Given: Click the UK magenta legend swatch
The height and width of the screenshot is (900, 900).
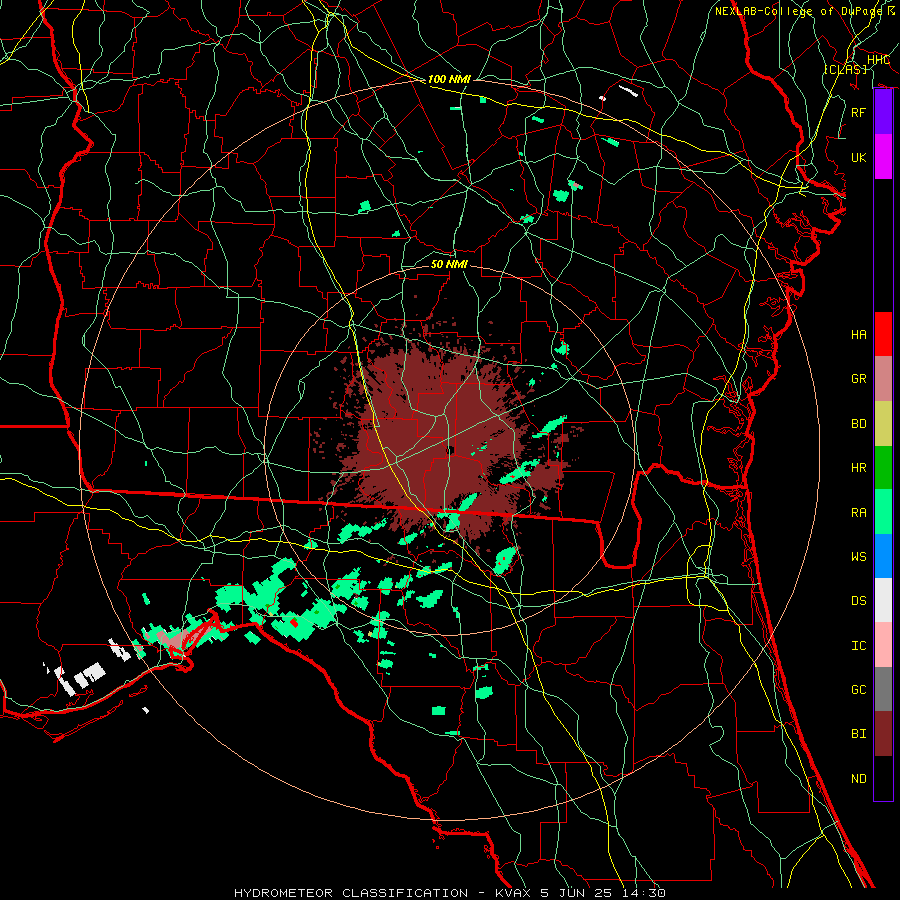Looking at the screenshot, I should (883, 157).
